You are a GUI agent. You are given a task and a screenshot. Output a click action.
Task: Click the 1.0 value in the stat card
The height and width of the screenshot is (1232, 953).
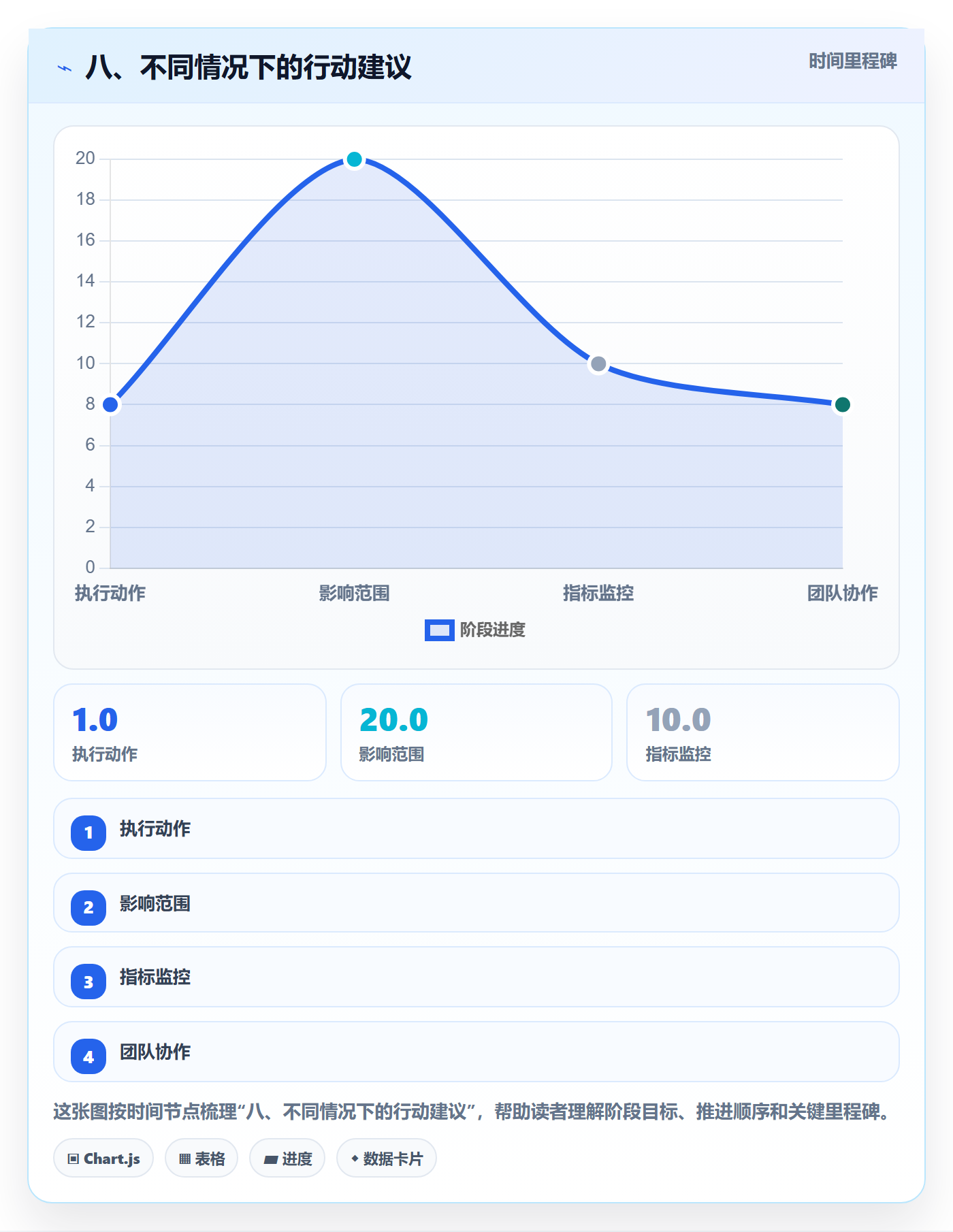click(95, 719)
